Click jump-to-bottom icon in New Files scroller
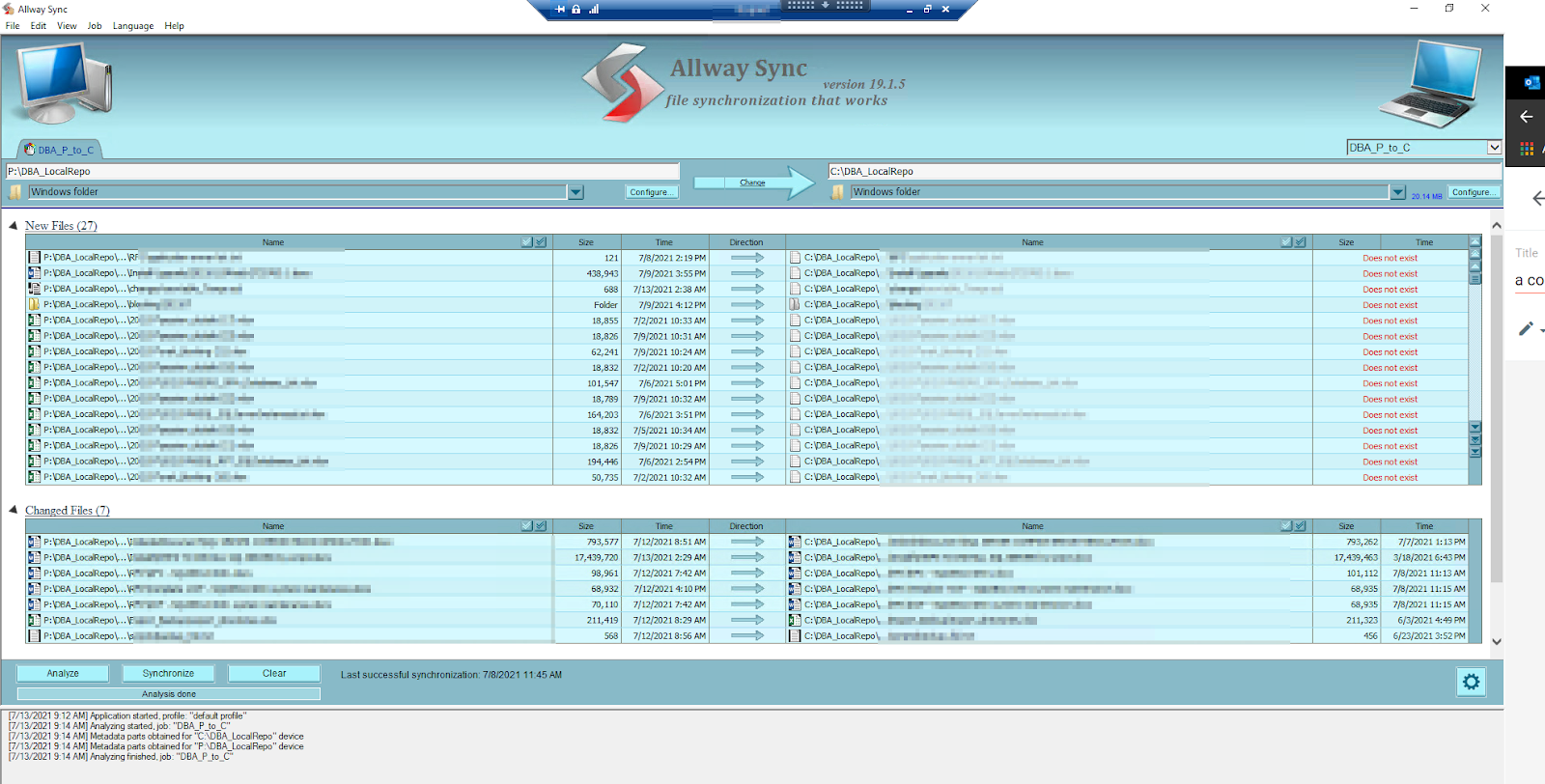Screen dimensions: 1545x784 tap(1475, 451)
